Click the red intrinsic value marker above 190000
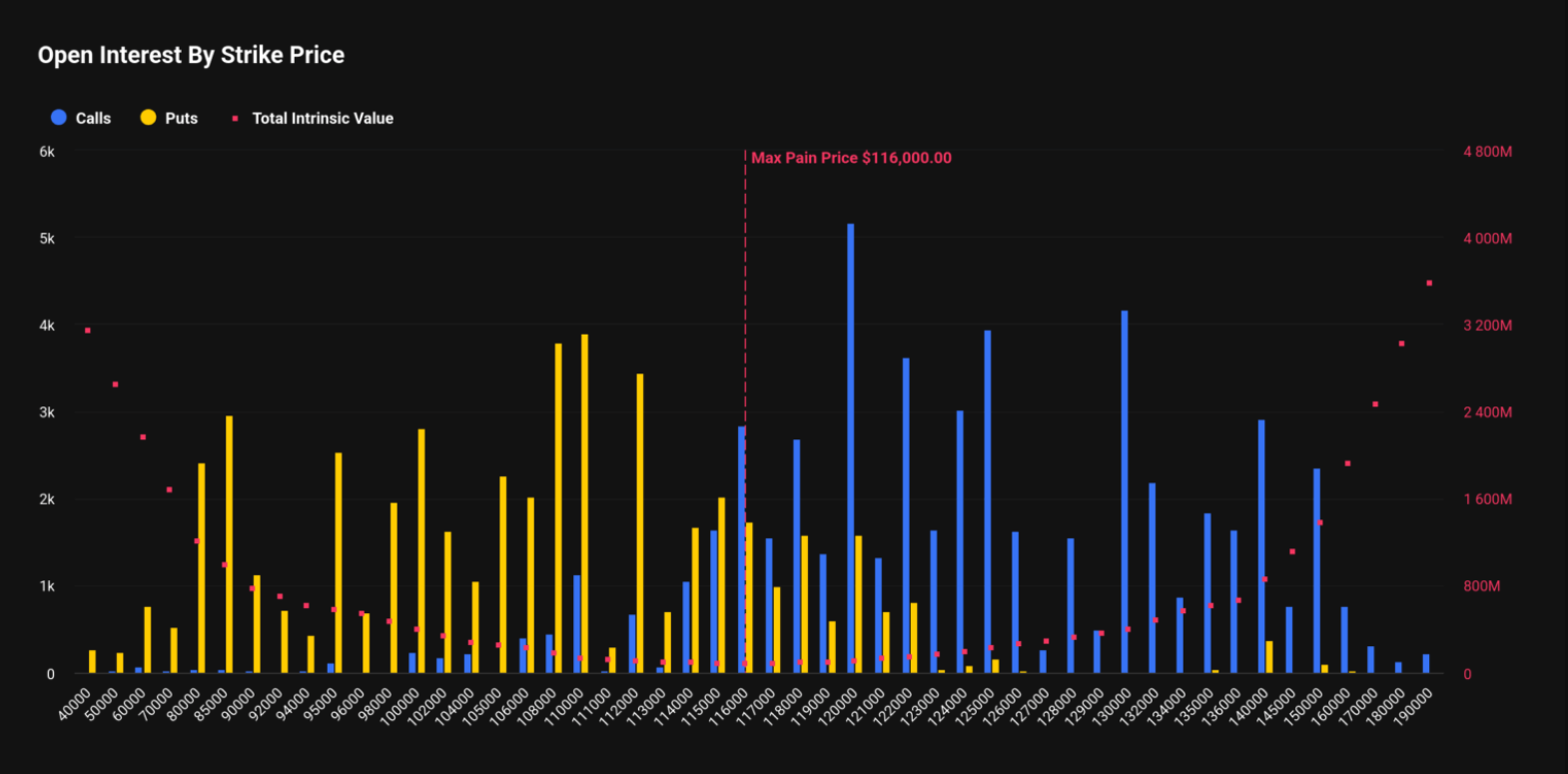This screenshot has height=774, width=1568. pyautogui.click(x=1429, y=284)
